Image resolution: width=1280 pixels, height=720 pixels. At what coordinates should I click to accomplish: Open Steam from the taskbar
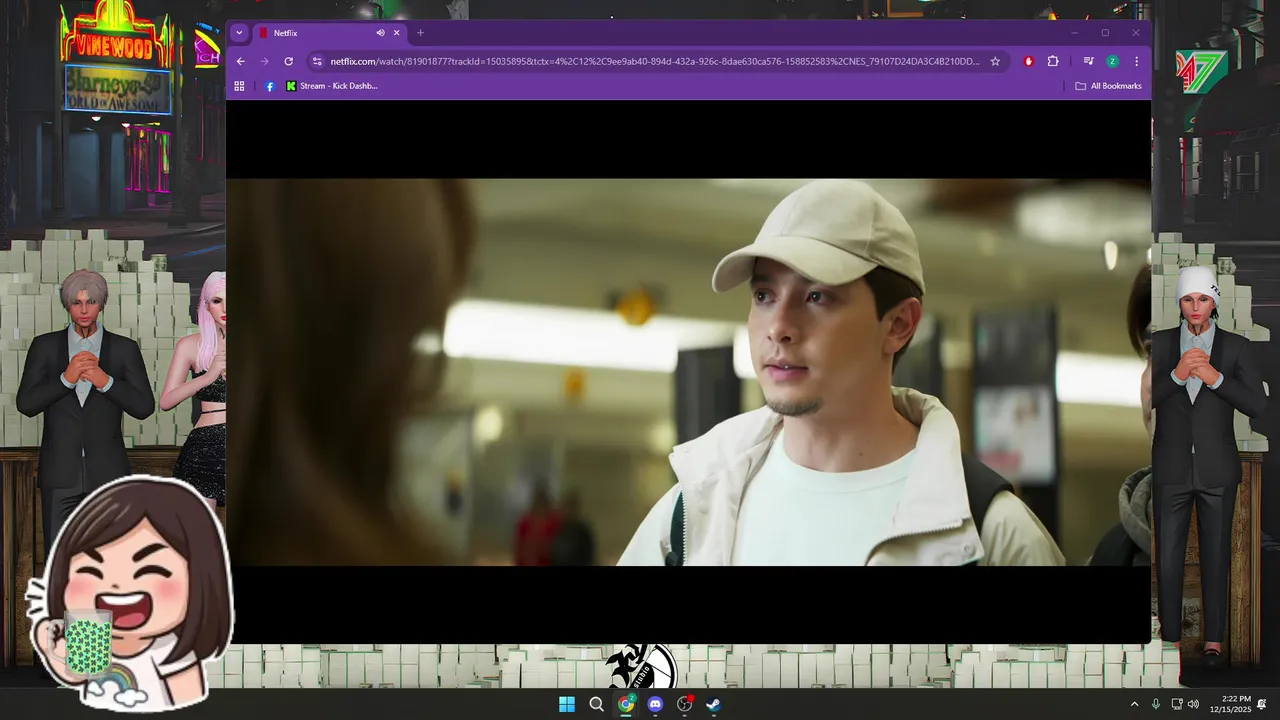[x=713, y=704]
